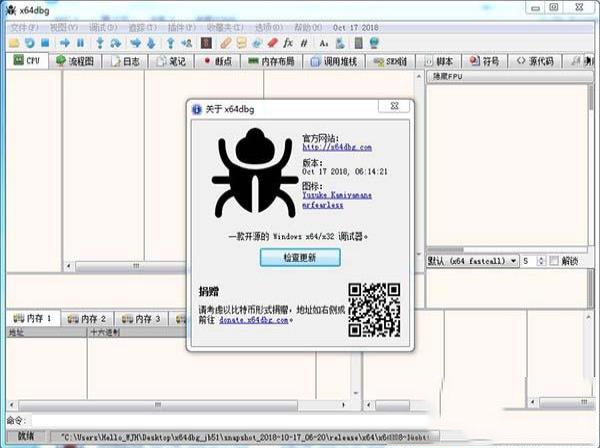Open the Intermodular Calls toolbar icon
Screen dimensions: 600x448
click(339, 43)
